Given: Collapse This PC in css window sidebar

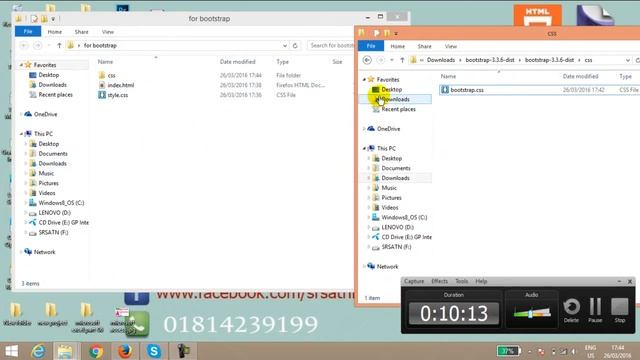Looking at the screenshot, I should click(x=364, y=149).
